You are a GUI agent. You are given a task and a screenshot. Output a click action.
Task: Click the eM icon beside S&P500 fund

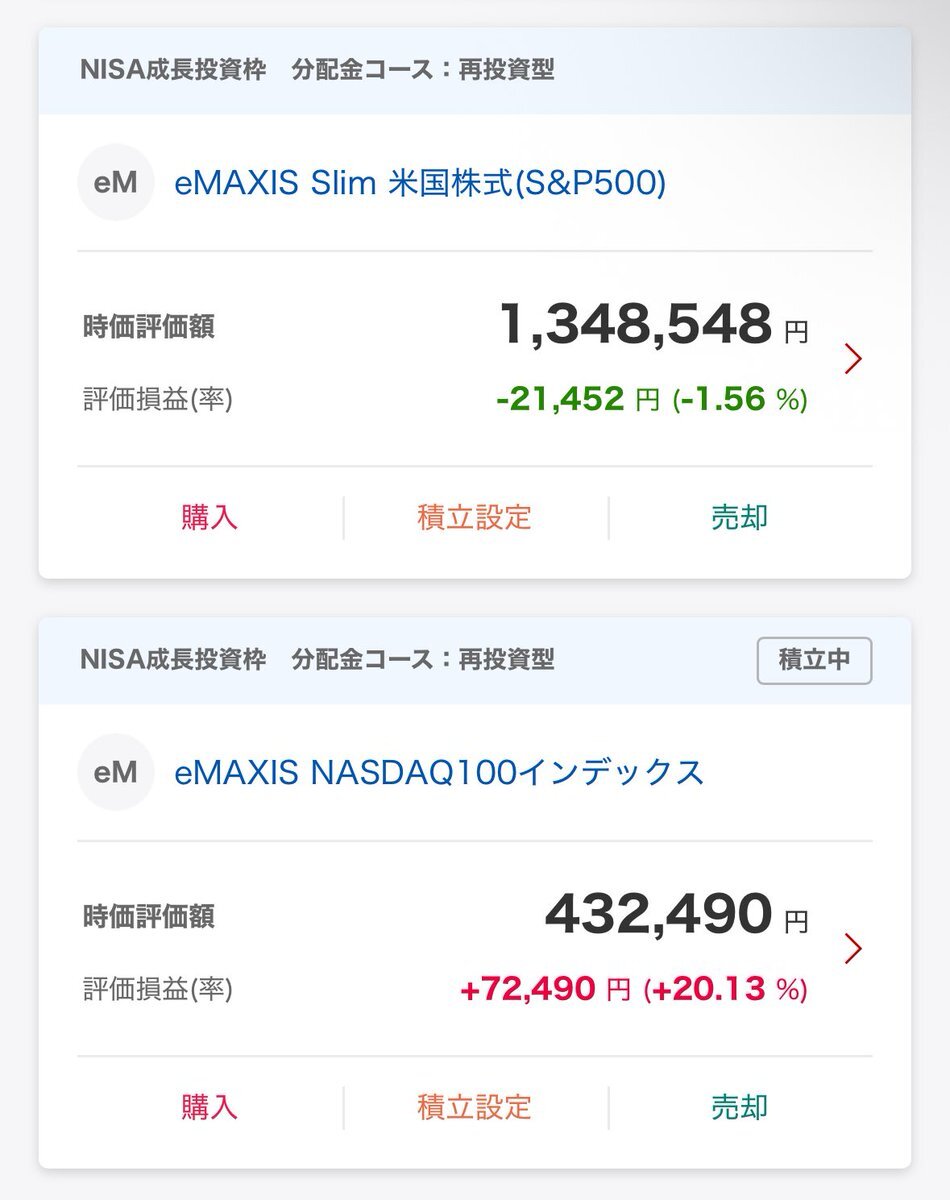(x=116, y=183)
